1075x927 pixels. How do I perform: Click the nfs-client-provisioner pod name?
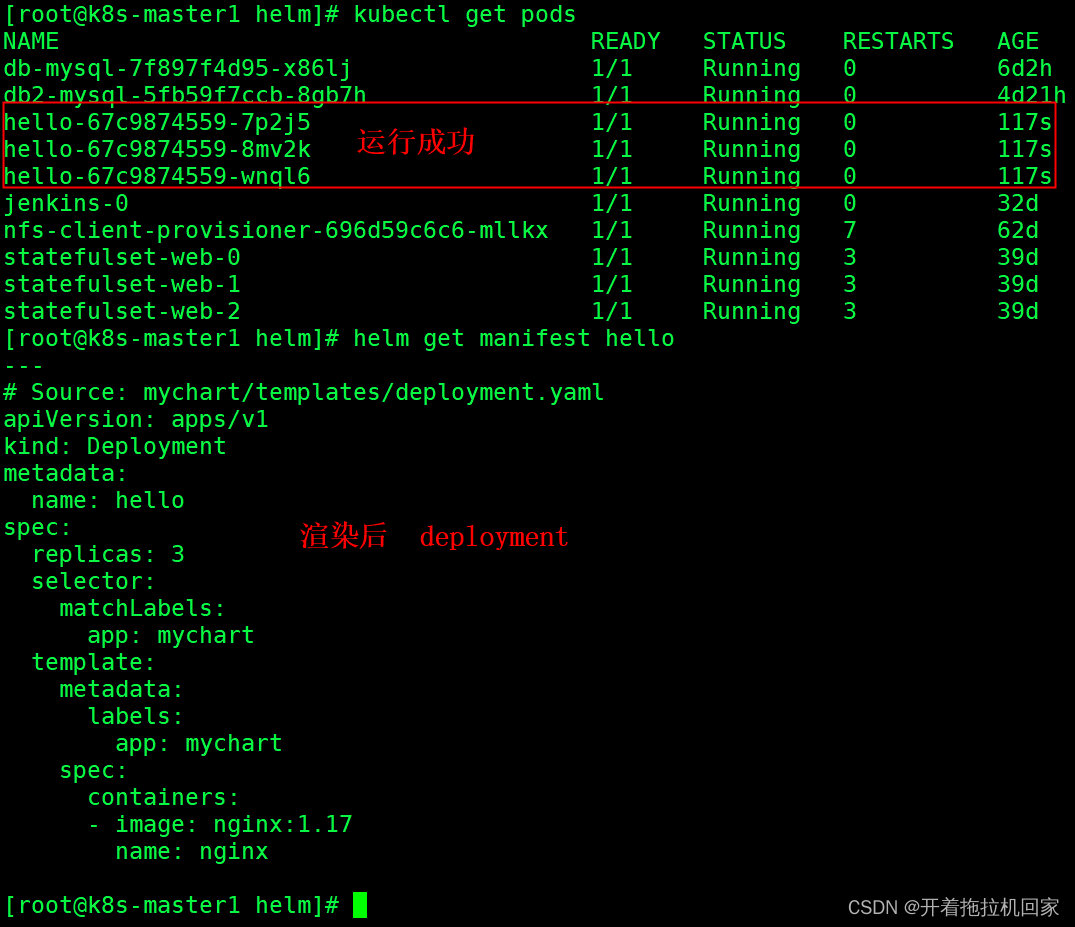click(x=276, y=230)
